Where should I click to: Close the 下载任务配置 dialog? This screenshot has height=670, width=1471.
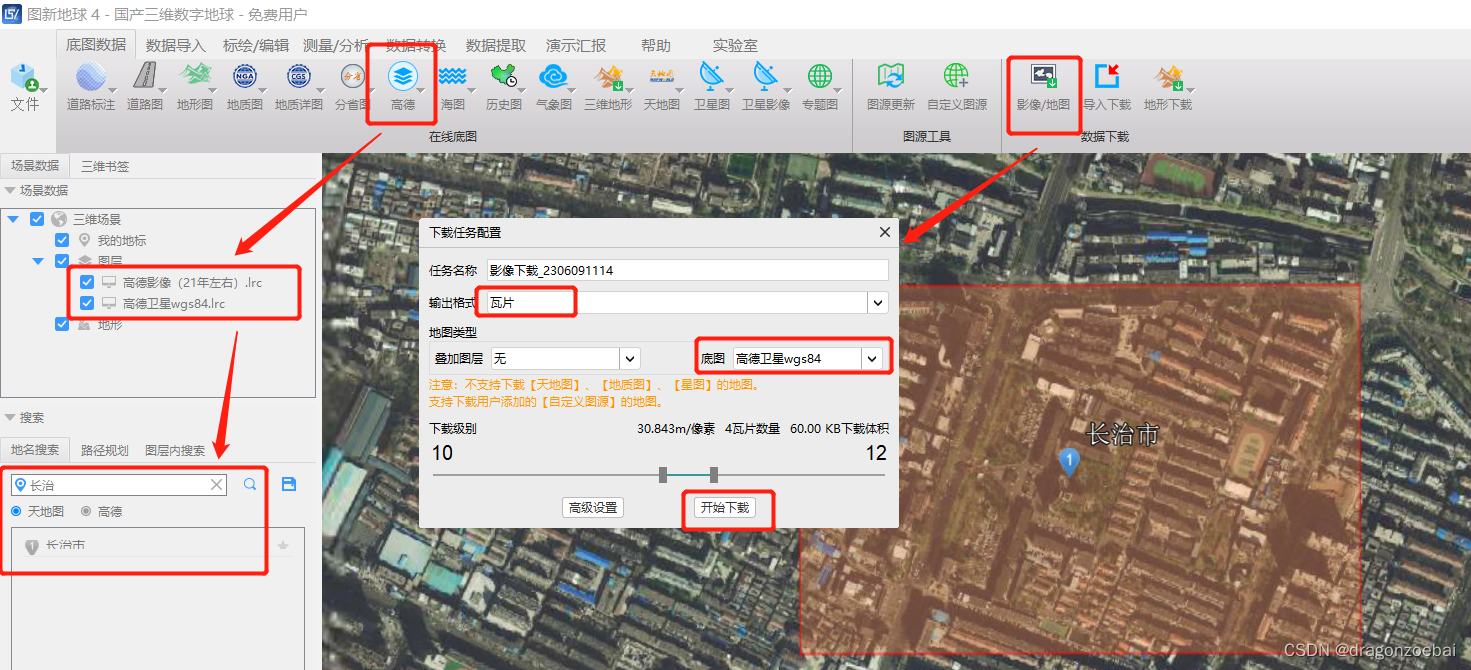tap(884, 232)
